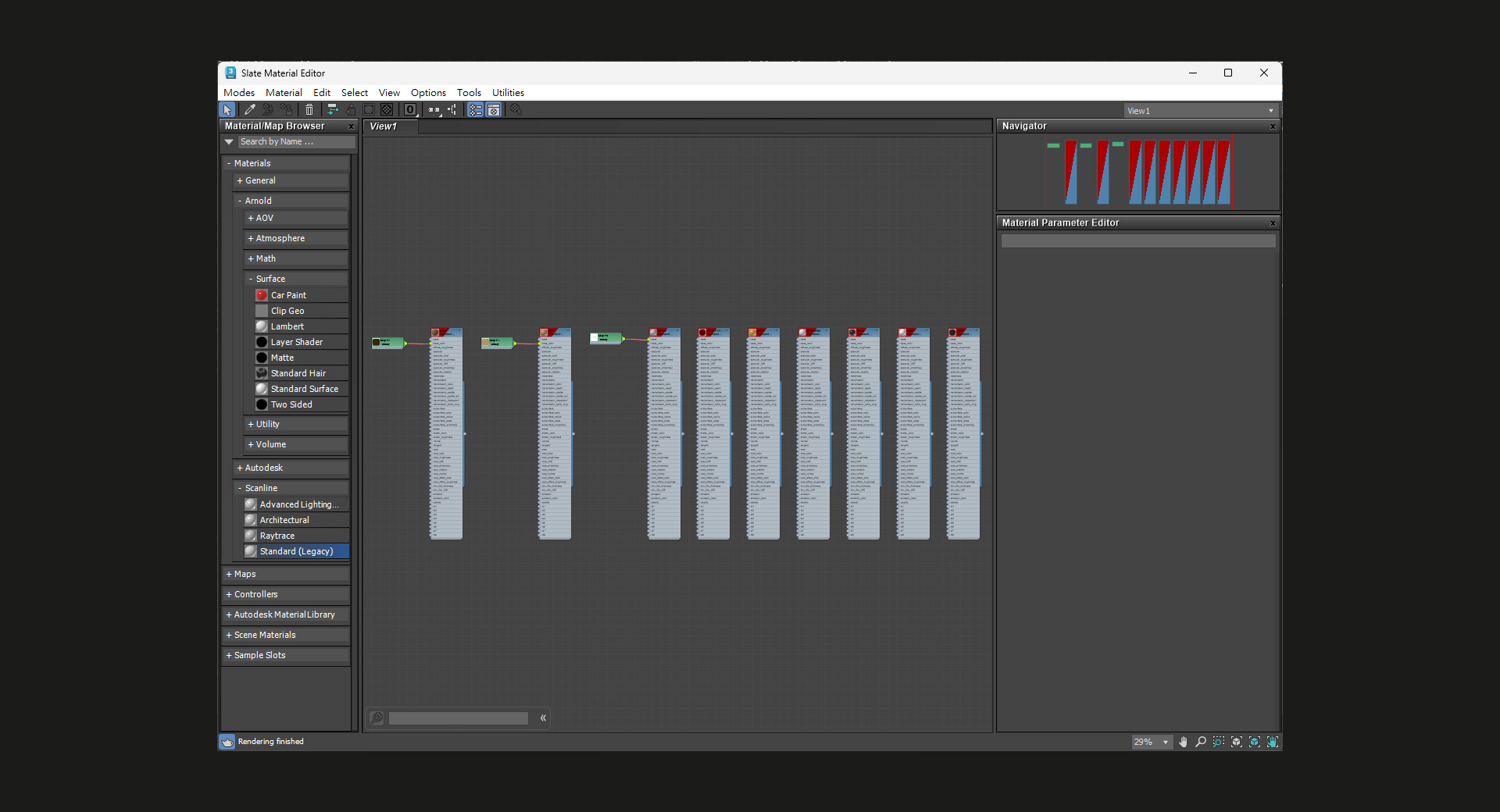Expand the Controllers group

point(286,594)
